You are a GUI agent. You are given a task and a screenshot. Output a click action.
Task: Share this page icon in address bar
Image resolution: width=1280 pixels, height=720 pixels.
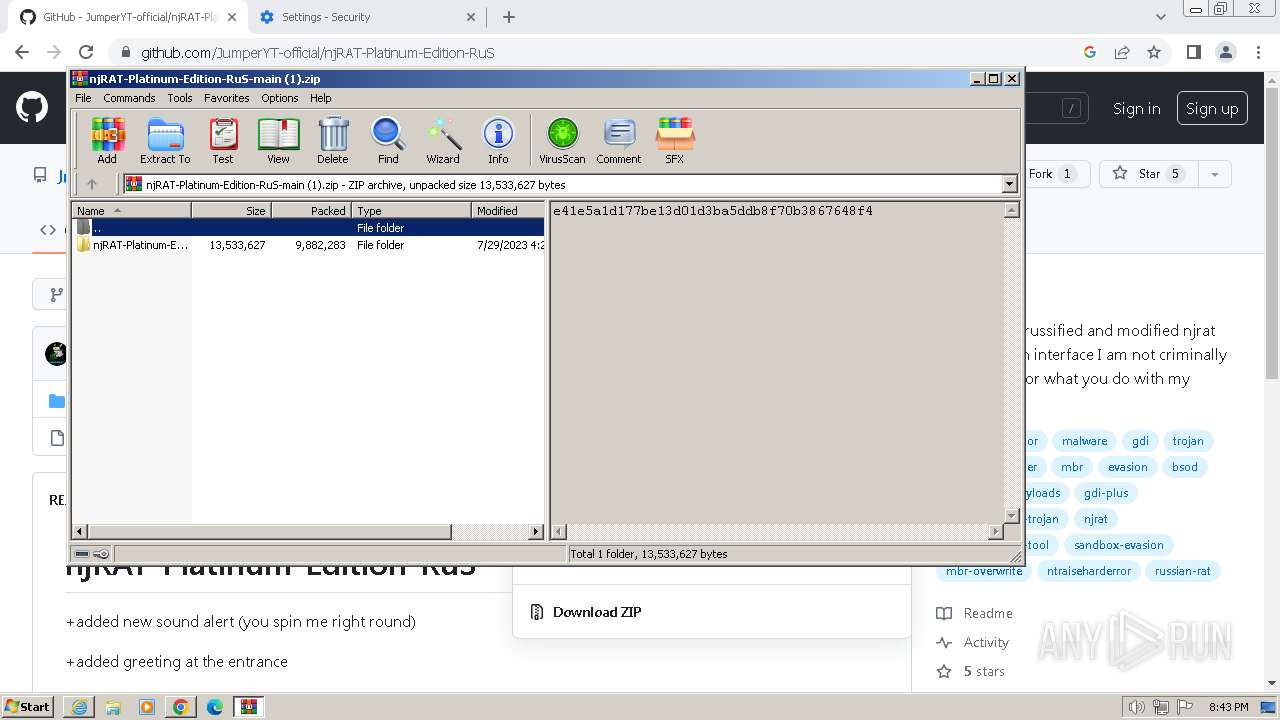[x=1122, y=52]
